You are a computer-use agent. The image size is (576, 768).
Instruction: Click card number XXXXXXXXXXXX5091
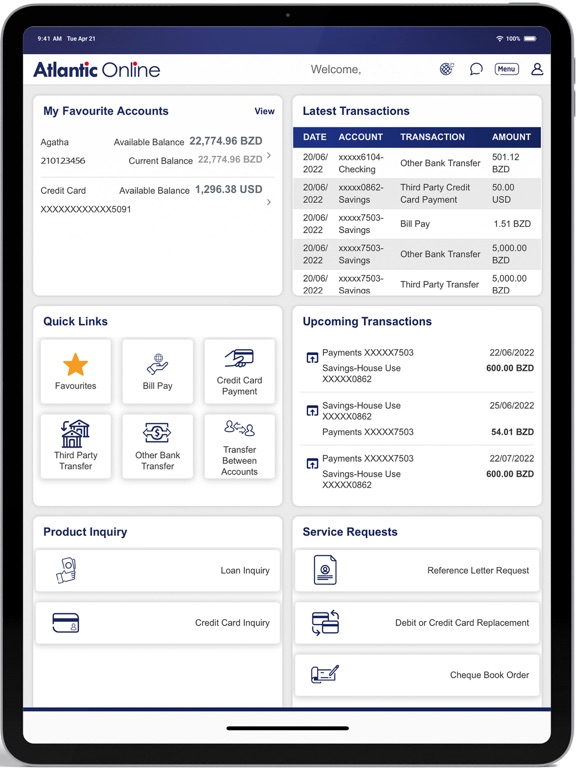coord(86,209)
